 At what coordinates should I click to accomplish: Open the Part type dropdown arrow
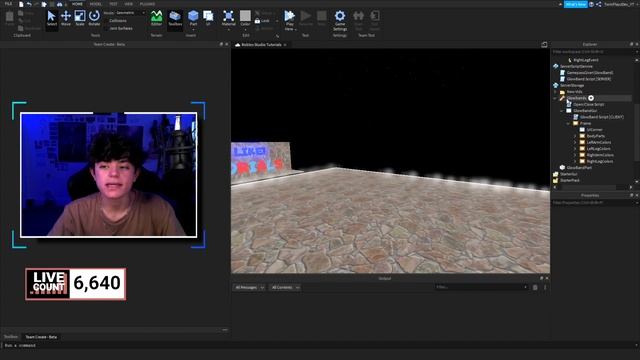pos(193,29)
